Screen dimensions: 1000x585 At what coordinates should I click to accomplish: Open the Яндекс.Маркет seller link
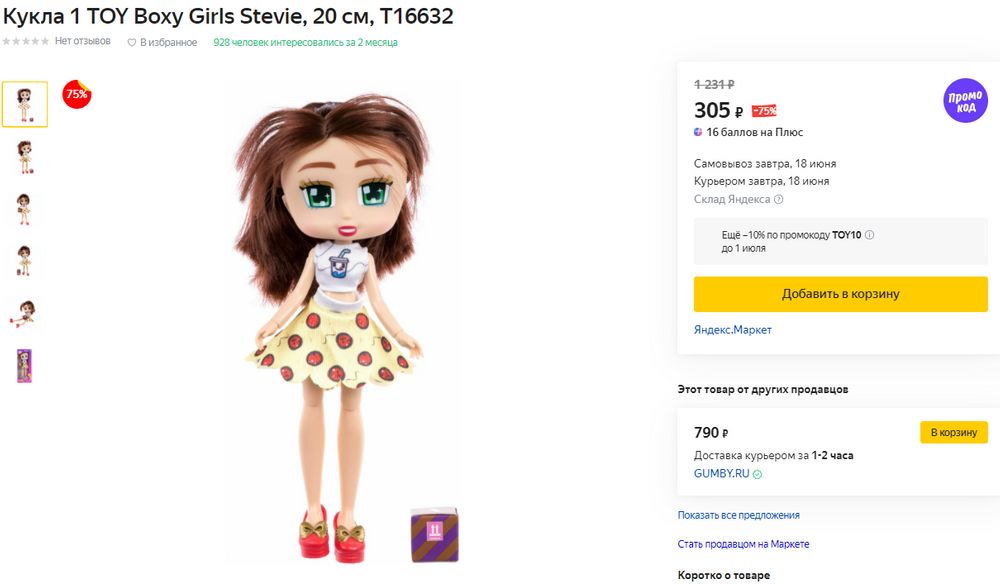click(732, 330)
